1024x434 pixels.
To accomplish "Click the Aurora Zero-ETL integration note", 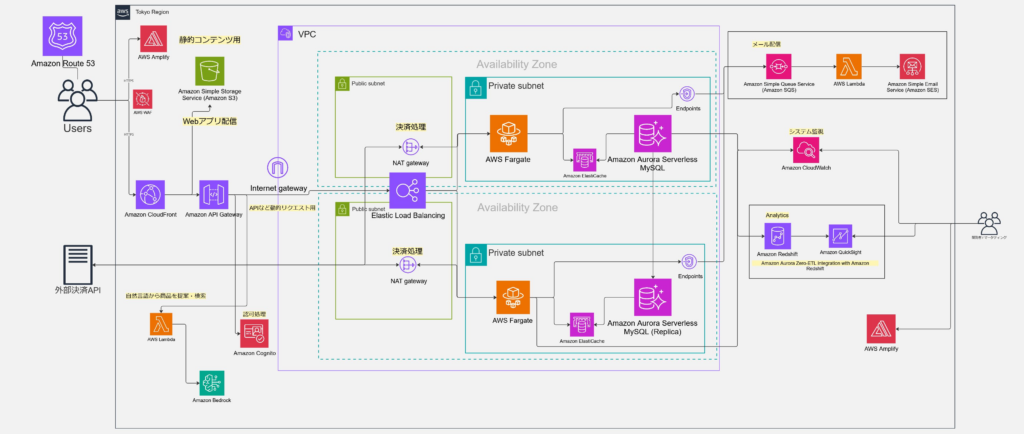I will point(815,265).
